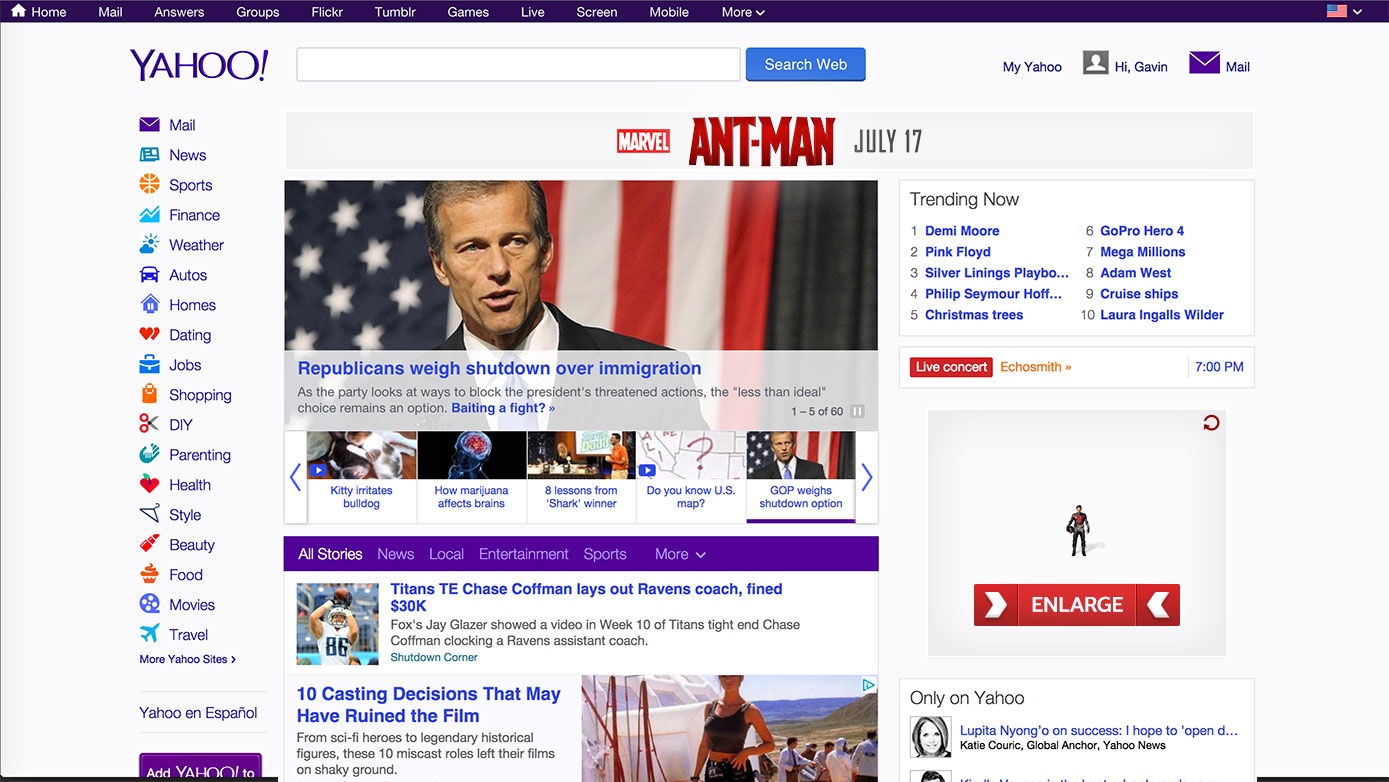Open the purple Mail envelope icon in header
This screenshot has width=1389, height=782.
pos(1204,63)
